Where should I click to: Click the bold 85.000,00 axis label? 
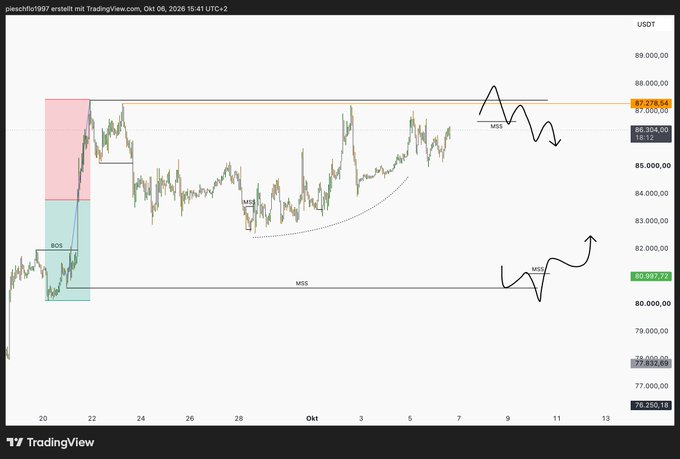pos(653,166)
